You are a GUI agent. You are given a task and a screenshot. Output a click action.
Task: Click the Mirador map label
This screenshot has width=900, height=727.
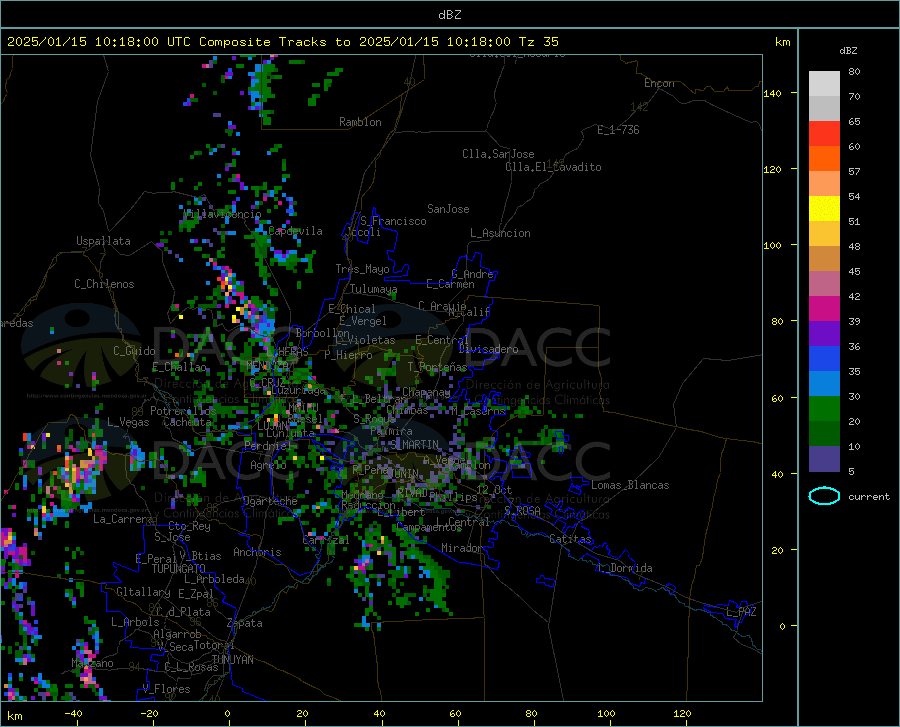(x=461, y=548)
